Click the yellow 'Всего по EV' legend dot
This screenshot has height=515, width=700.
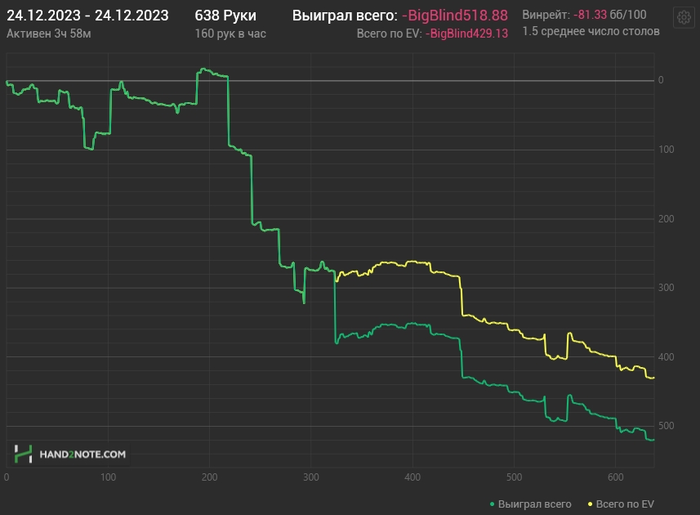[x=590, y=504]
